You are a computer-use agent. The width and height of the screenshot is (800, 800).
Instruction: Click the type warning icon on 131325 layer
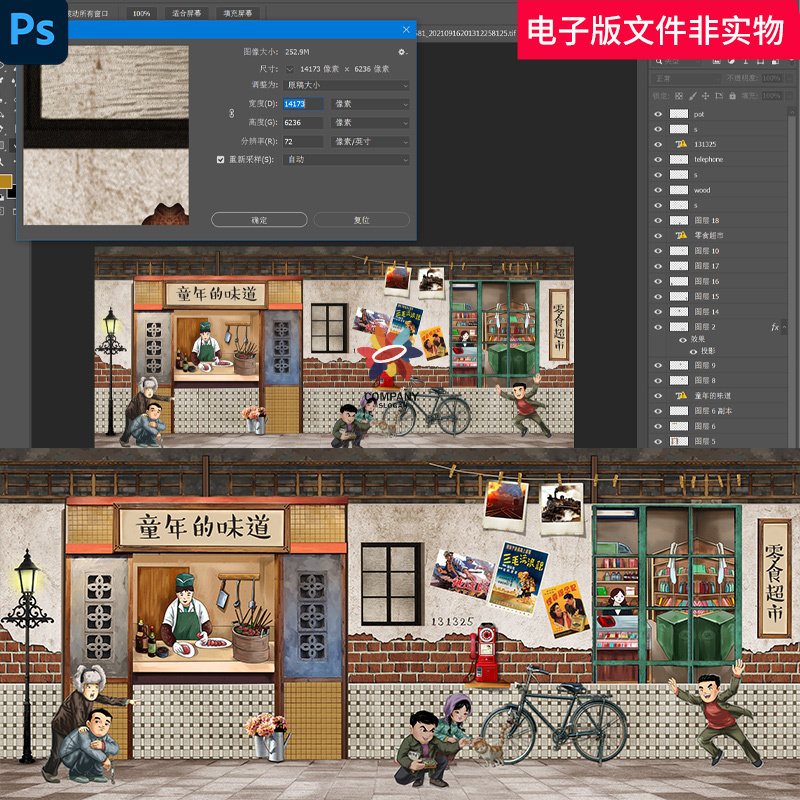click(681, 144)
